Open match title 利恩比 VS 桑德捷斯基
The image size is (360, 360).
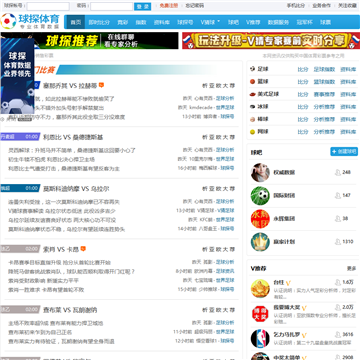point(73,137)
